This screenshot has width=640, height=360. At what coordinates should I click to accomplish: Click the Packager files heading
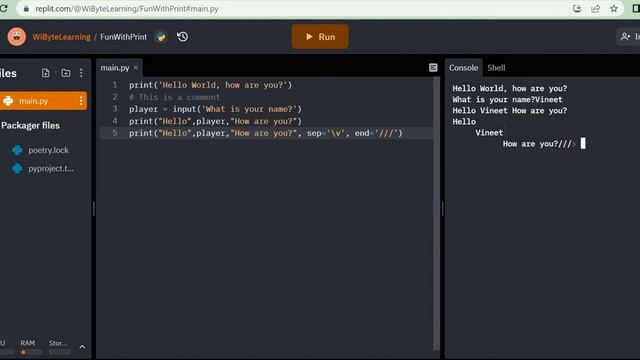tap(31, 126)
